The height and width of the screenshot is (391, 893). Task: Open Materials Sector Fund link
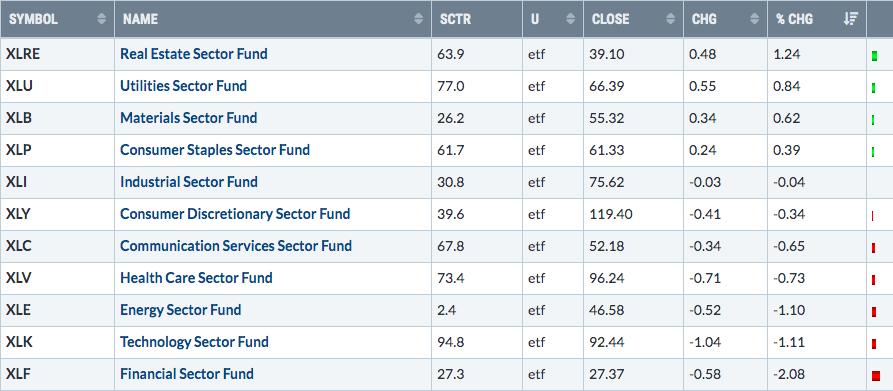click(189, 118)
